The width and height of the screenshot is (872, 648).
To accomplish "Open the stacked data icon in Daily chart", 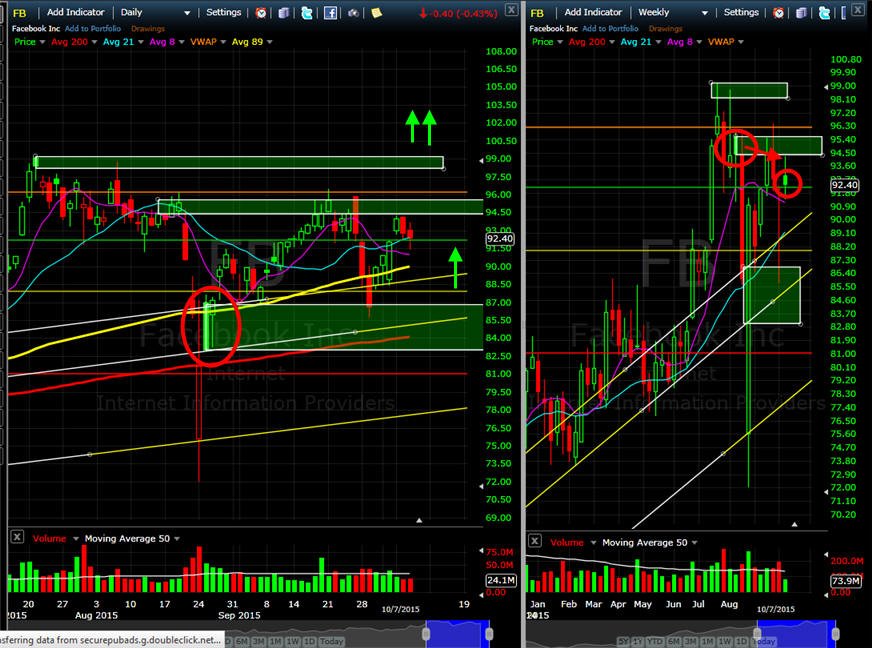I will click(284, 13).
